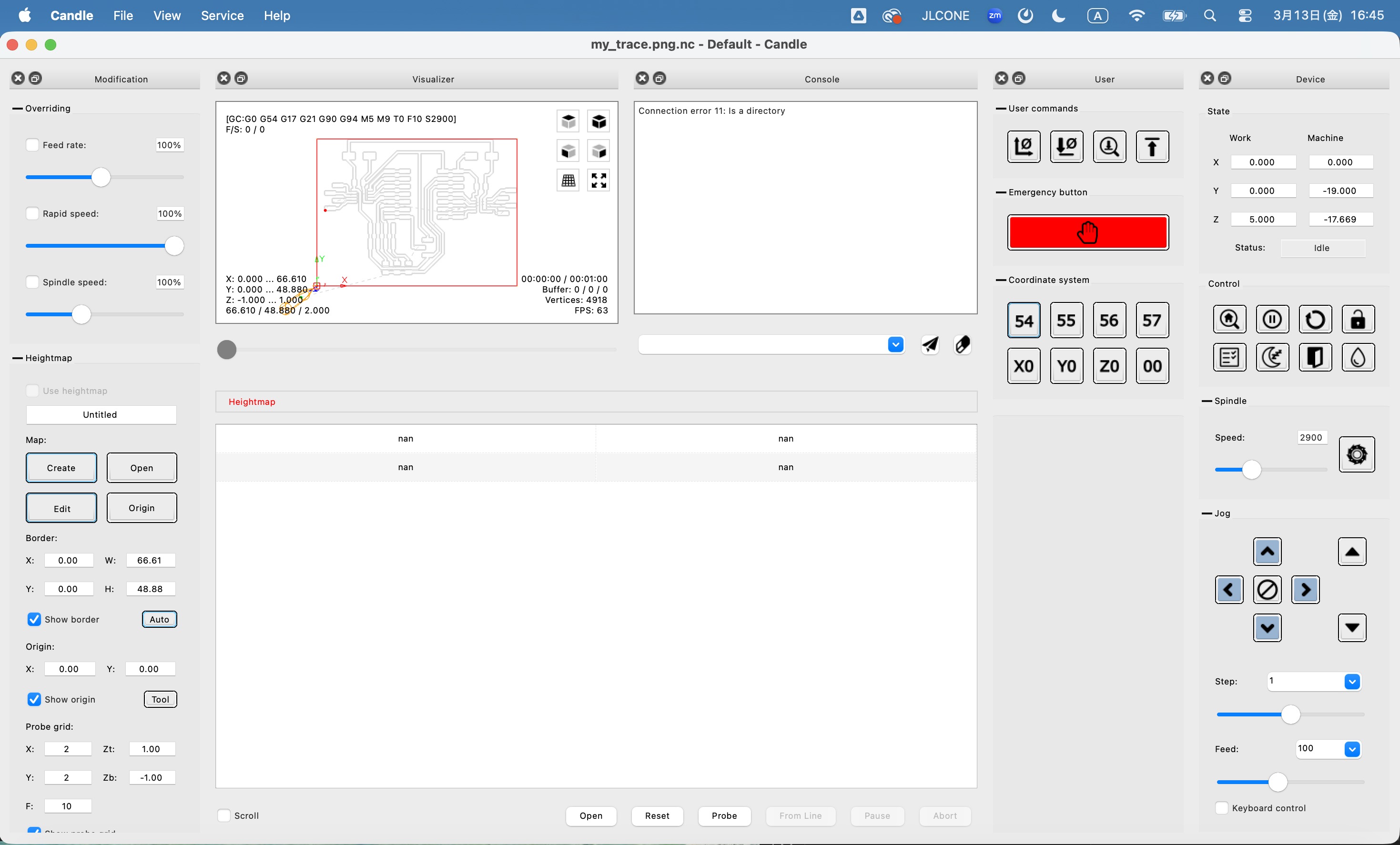Screen dimensions: 1400x845
Task: Send command with paper plane icon
Action: (930, 345)
